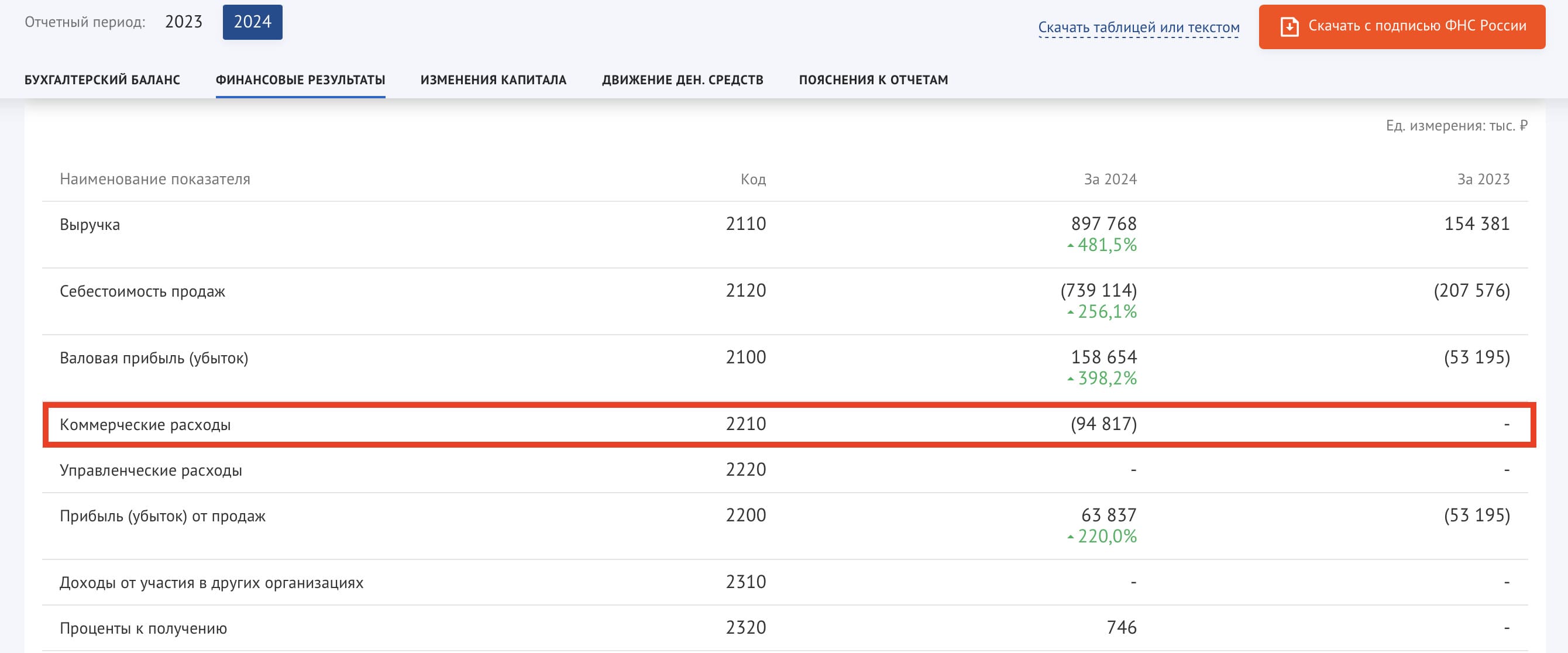Click cost of sales value (739 114)

[1099, 290]
